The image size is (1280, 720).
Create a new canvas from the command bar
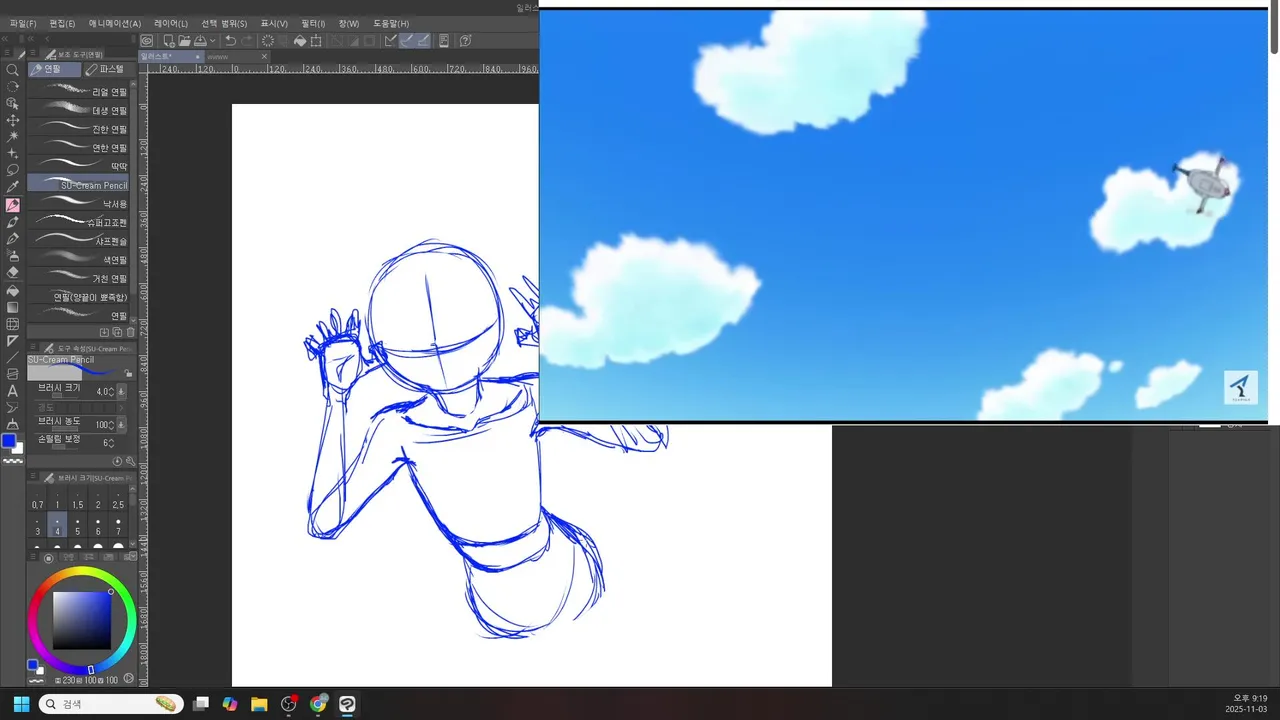pyautogui.click(x=170, y=41)
